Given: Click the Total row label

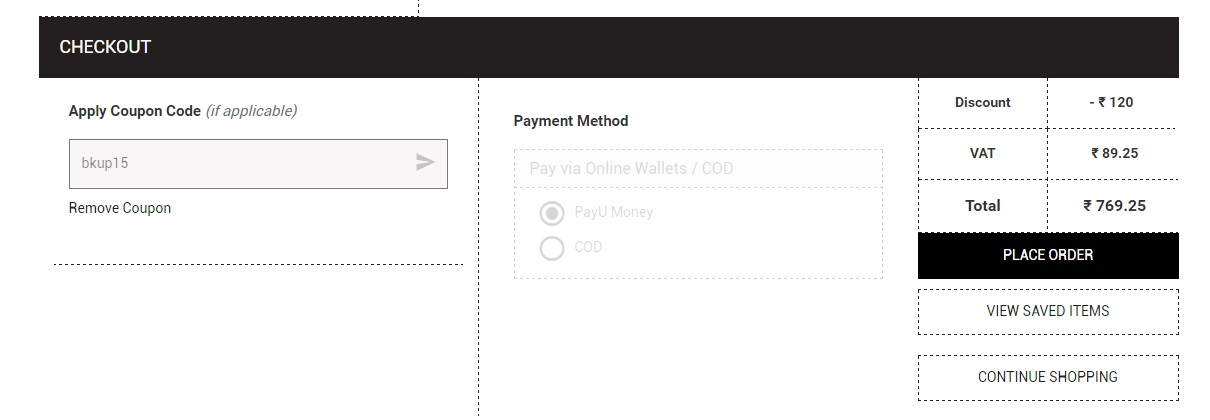Looking at the screenshot, I should (982, 206).
